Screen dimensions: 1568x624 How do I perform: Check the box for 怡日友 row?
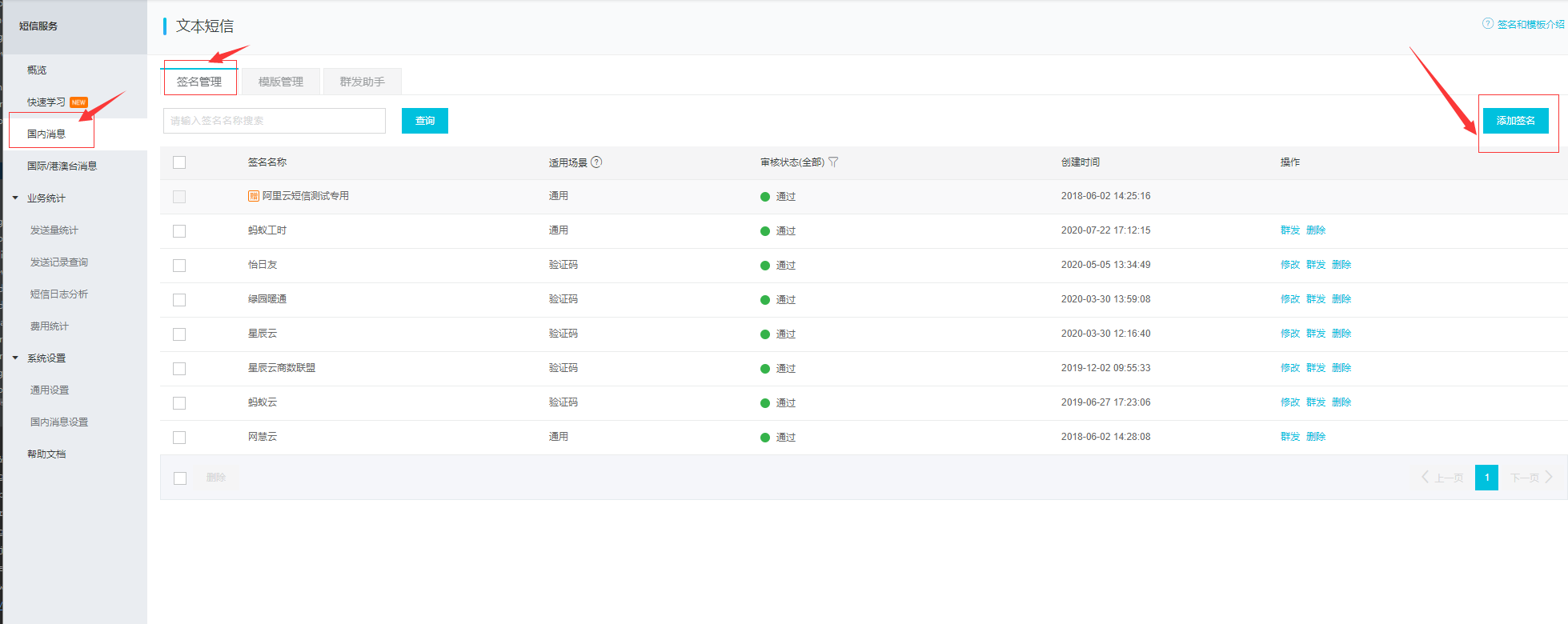coord(179,266)
